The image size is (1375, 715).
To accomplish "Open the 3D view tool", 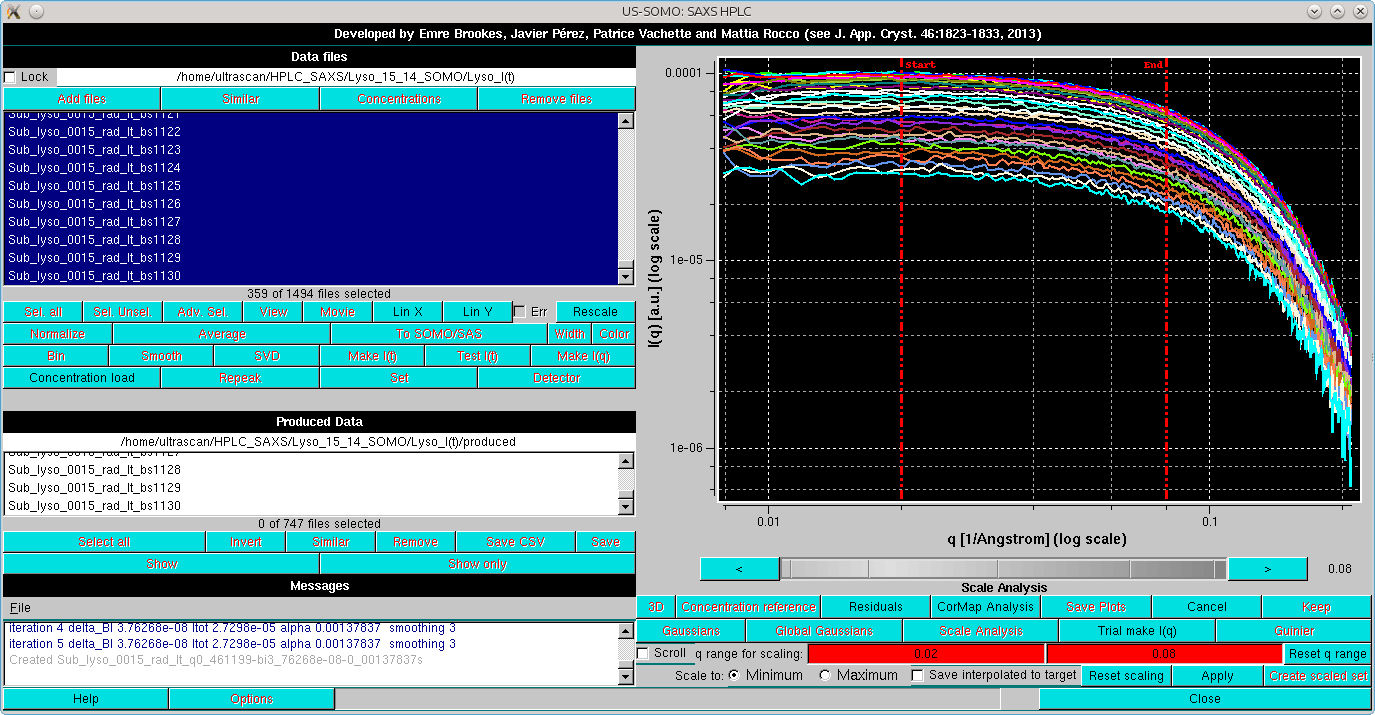I will [x=655, y=606].
